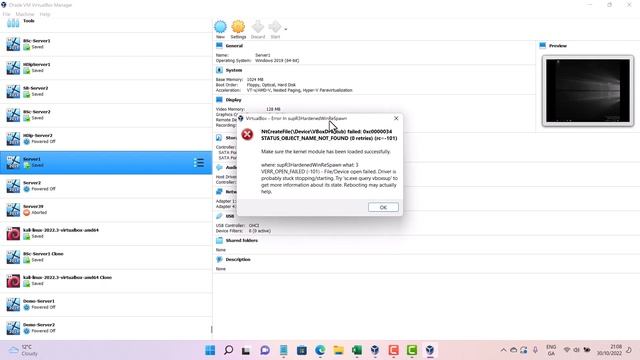
Task: Click the green Camtasia taskbar icon
Action: (x=411, y=350)
